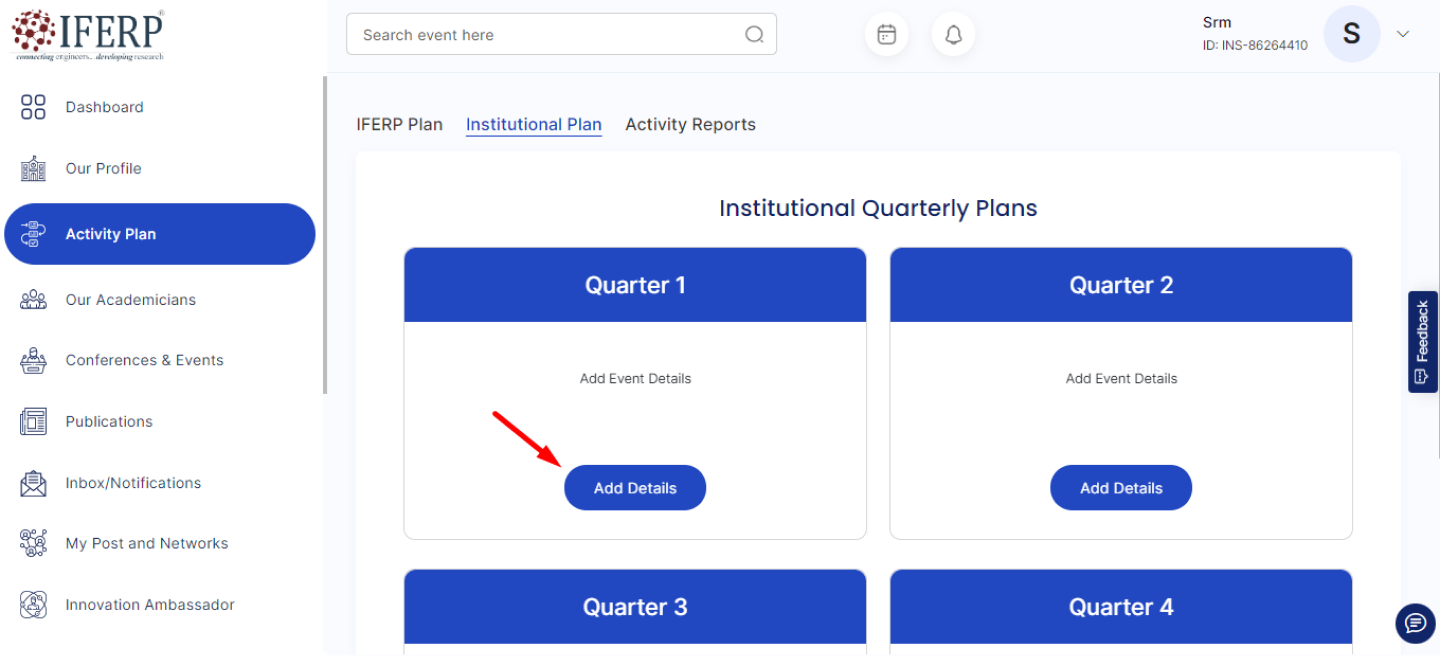Click the sidebar vertical scrollbar
The width and height of the screenshot is (1440, 656).
click(324, 235)
